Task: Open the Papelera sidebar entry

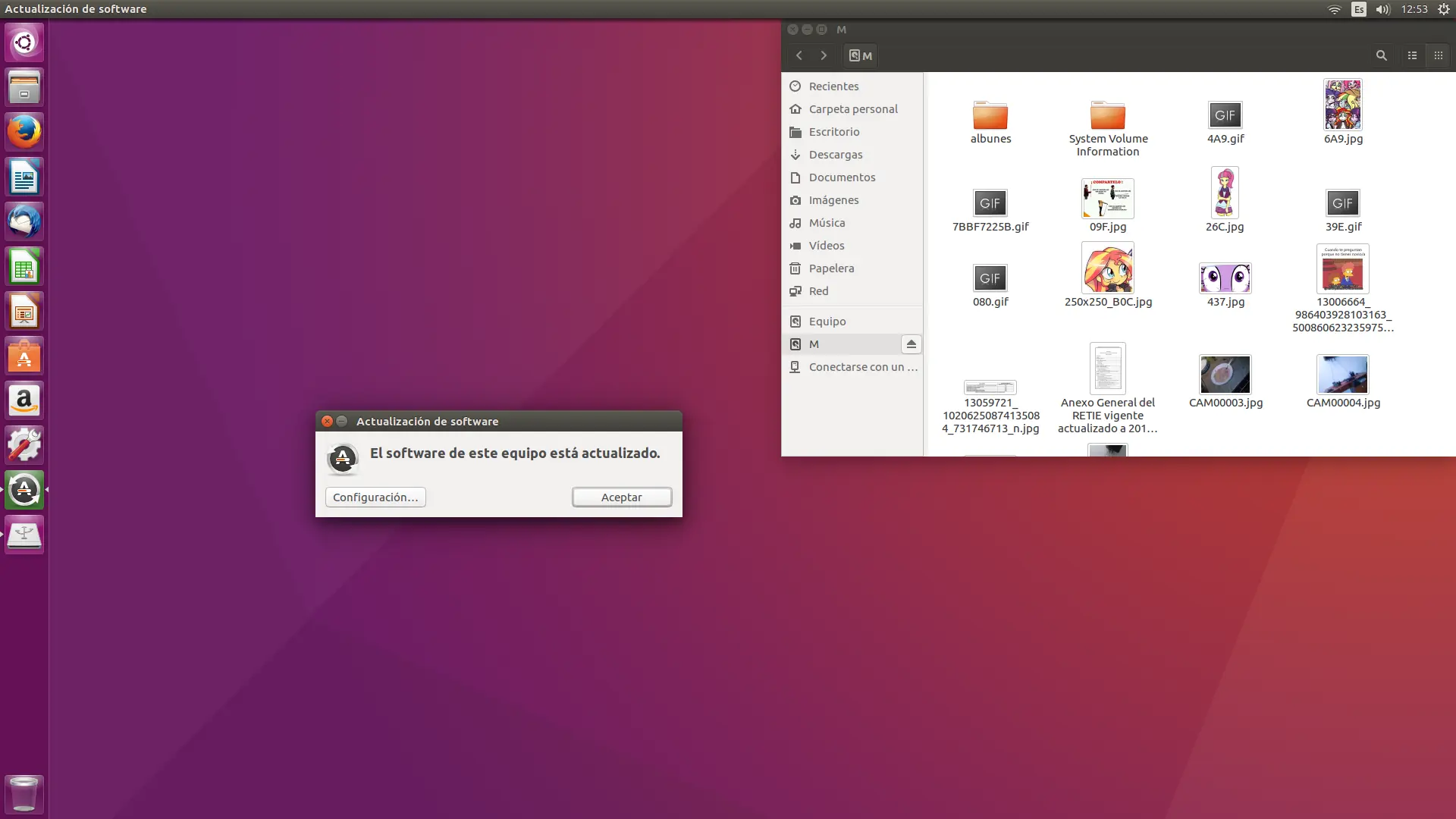Action: (x=830, y=268)
